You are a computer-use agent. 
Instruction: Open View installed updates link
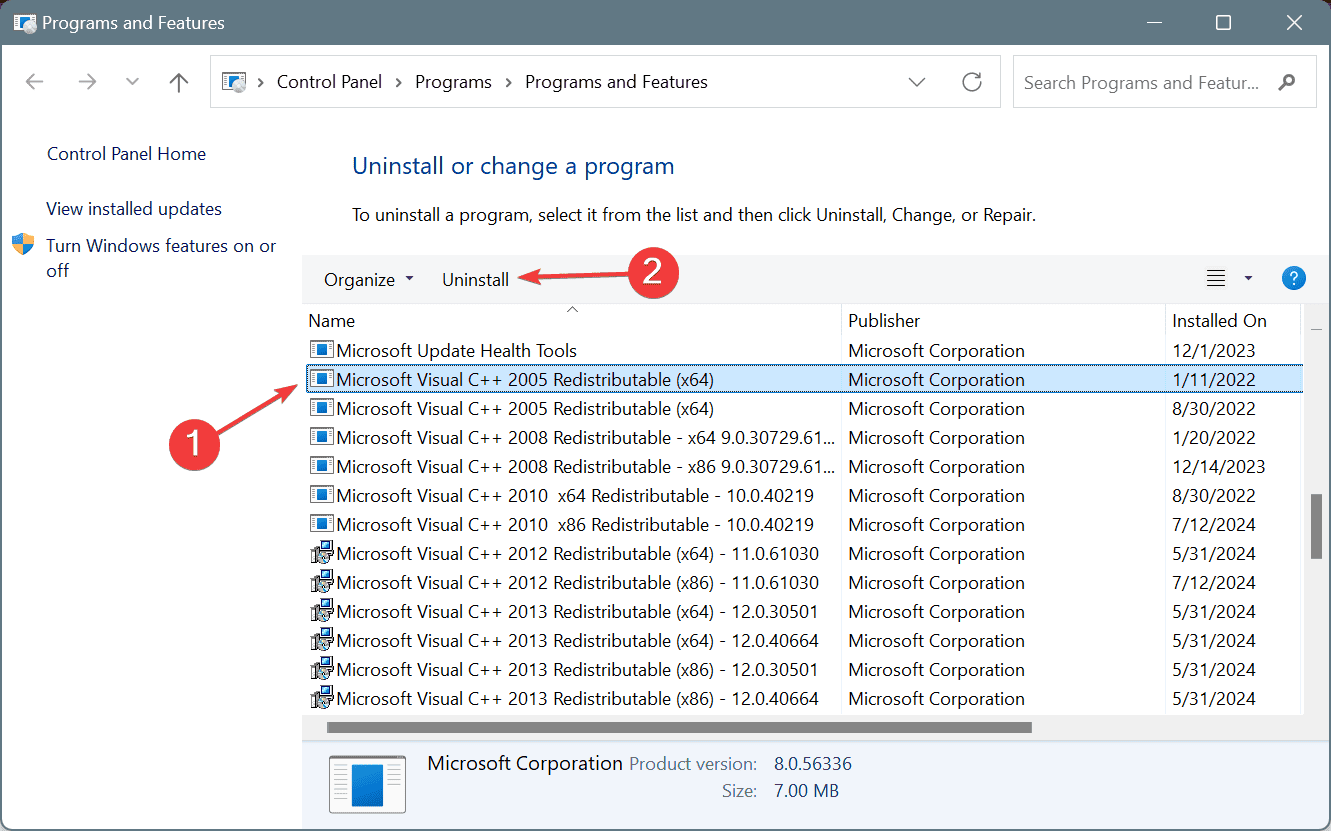coord(134,209)
